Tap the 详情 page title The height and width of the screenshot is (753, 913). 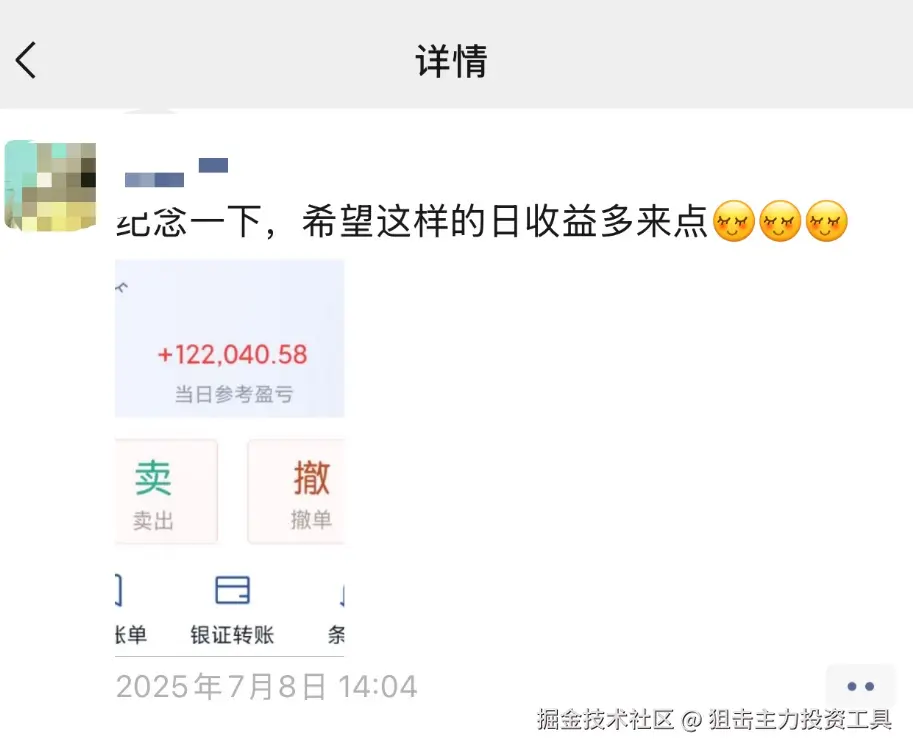451,61
